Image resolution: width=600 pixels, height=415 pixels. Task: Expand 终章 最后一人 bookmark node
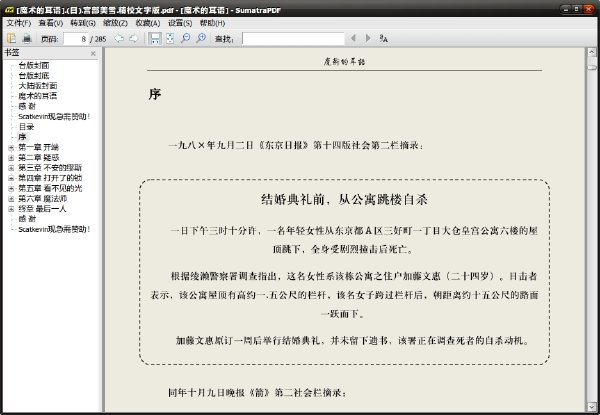11,209
